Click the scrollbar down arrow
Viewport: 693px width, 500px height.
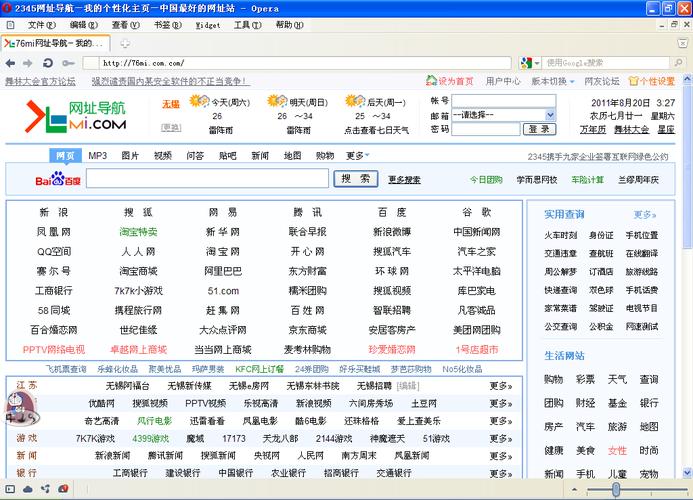[687, 472]
